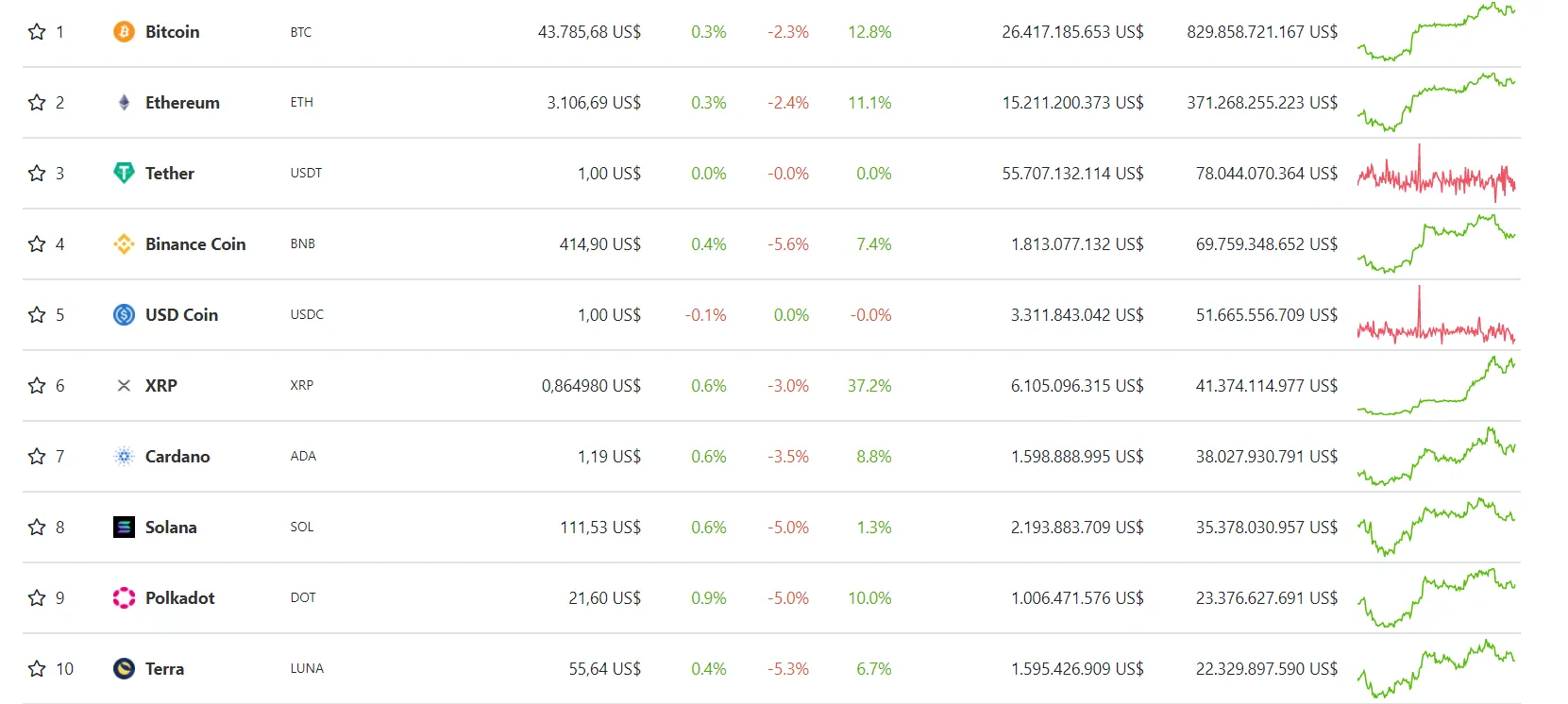The height and width of the screenshot is (704, 1568).
Task: View Tether red sparkline chart
Action: pos(1437,174)
